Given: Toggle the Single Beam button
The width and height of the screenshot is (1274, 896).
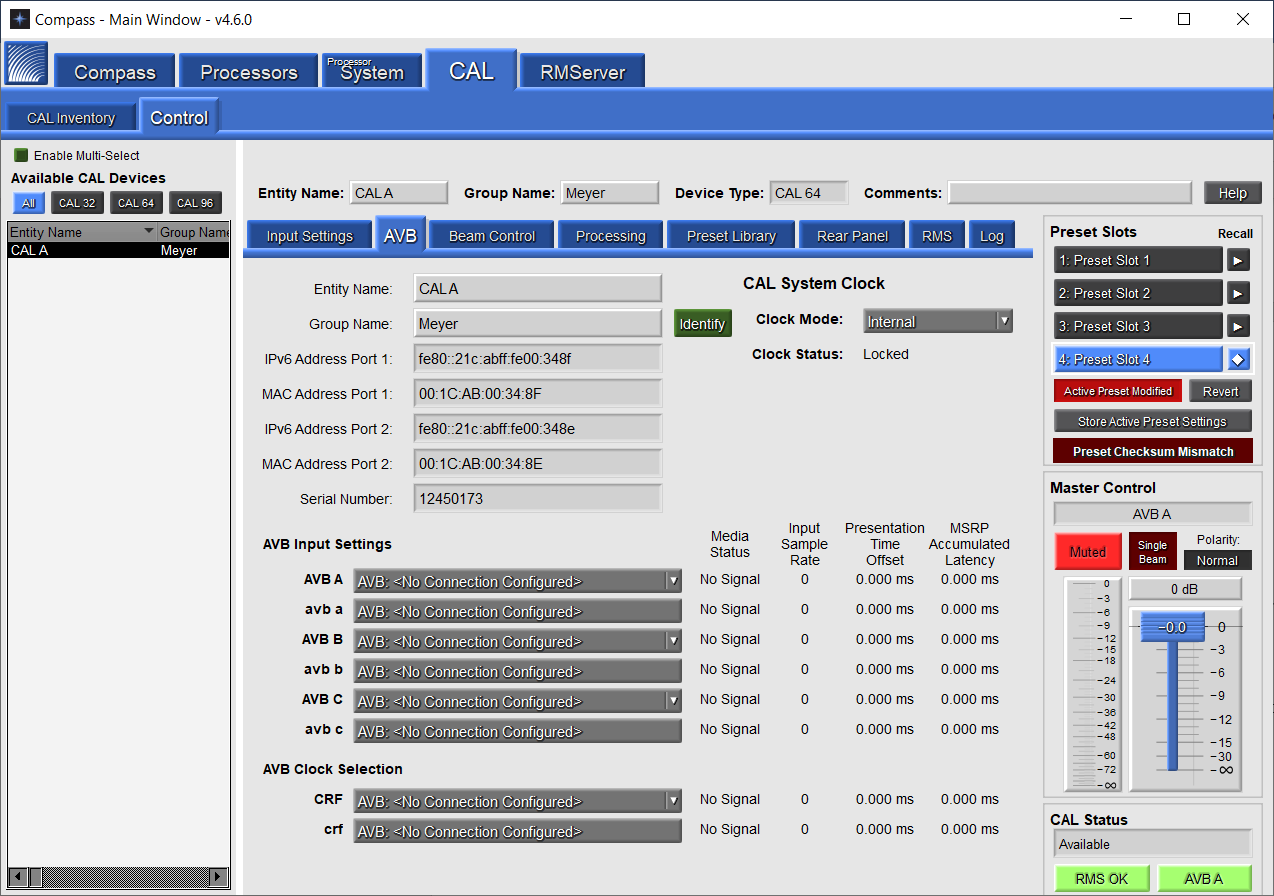Looking at the screenshot, I should pyautogui.click(x=1152, y=551).
